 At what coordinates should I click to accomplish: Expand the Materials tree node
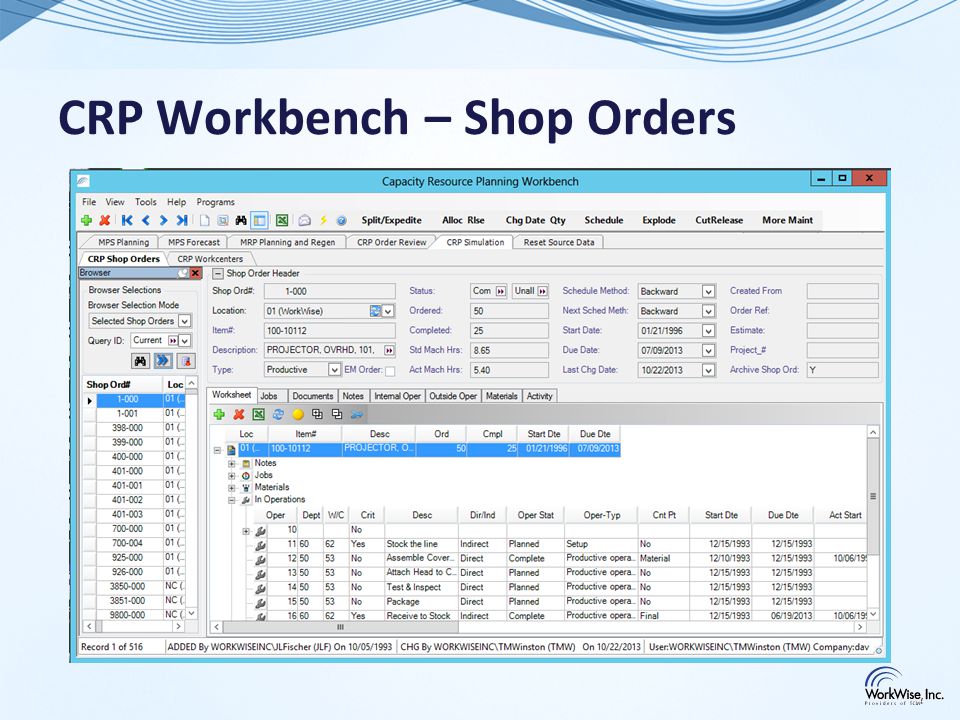pos(232,488)
